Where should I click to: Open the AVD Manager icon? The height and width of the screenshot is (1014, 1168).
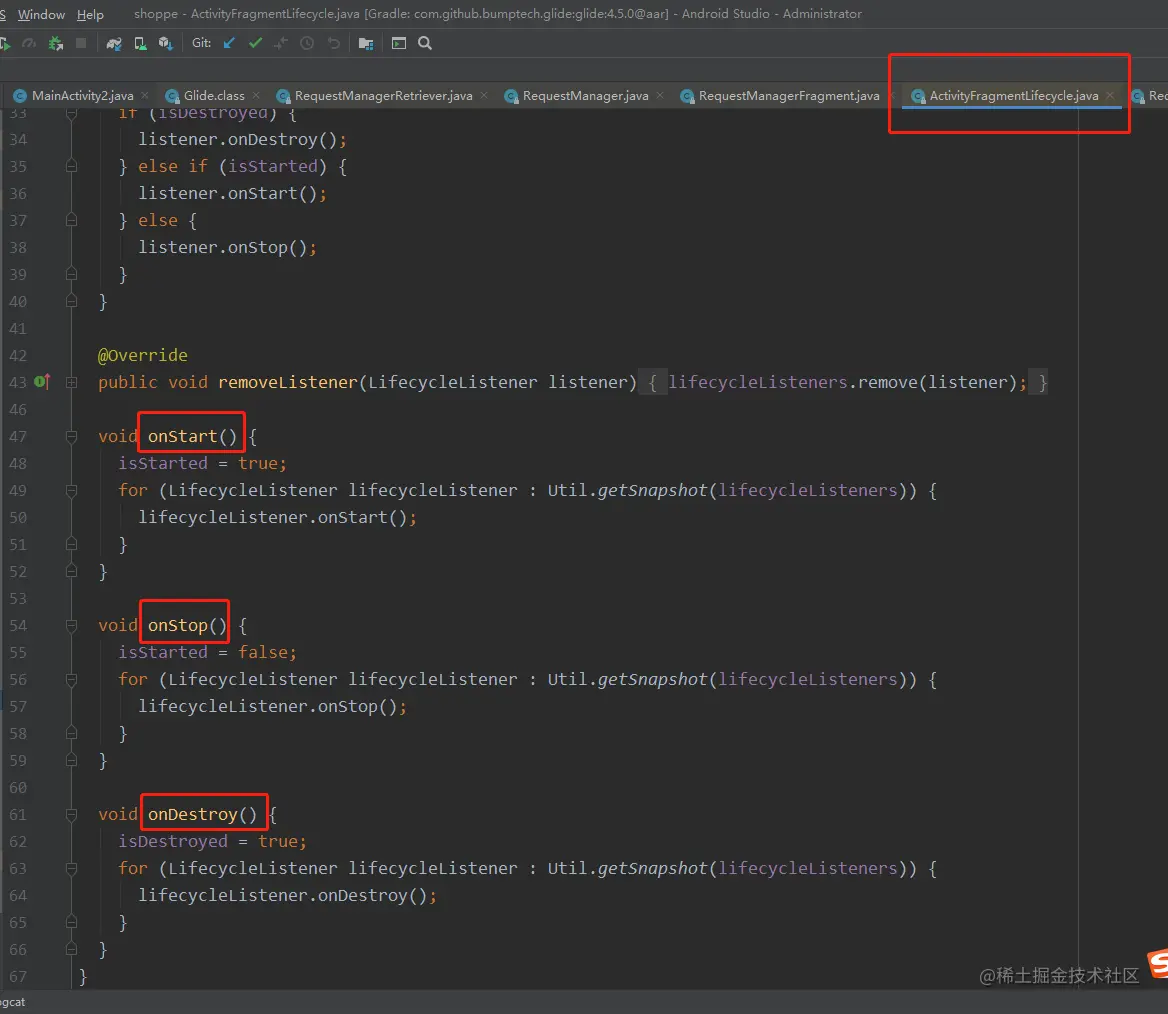click(x=140, y=43)
